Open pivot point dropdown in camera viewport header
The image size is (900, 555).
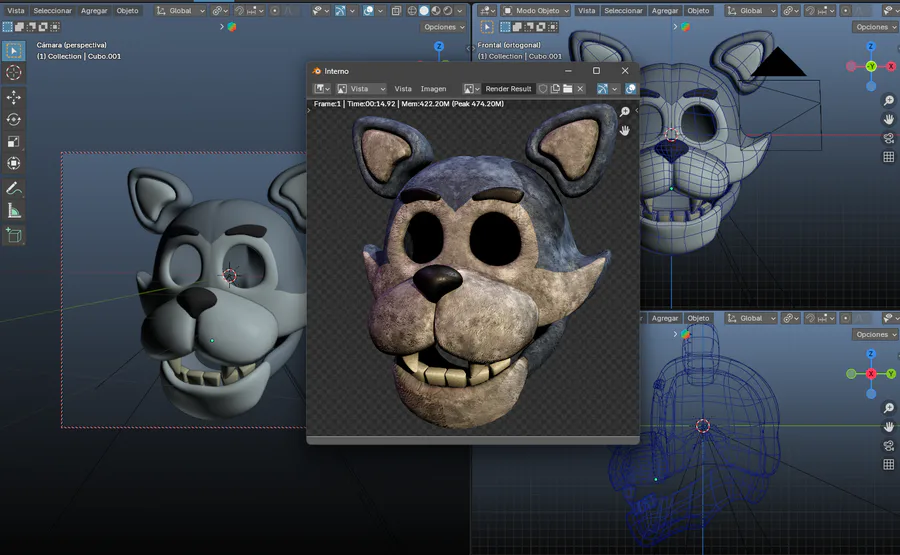coord(220,10)
